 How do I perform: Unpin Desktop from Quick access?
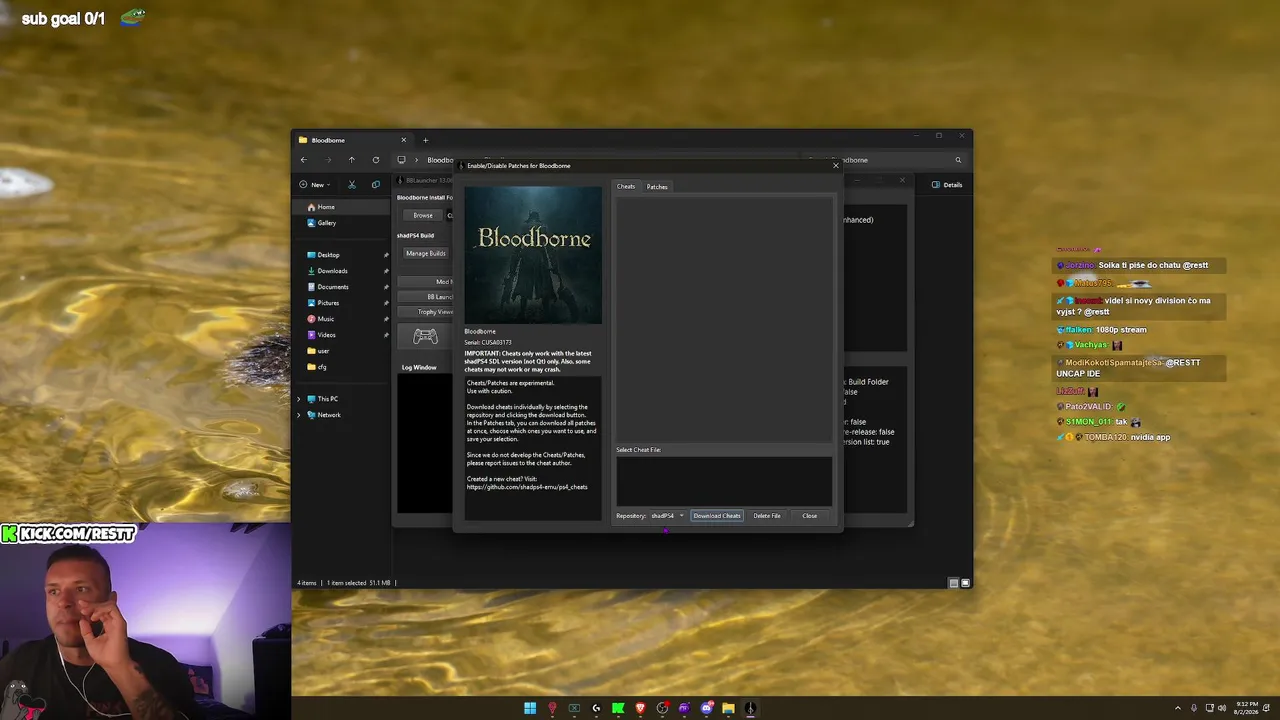(386, 255)
